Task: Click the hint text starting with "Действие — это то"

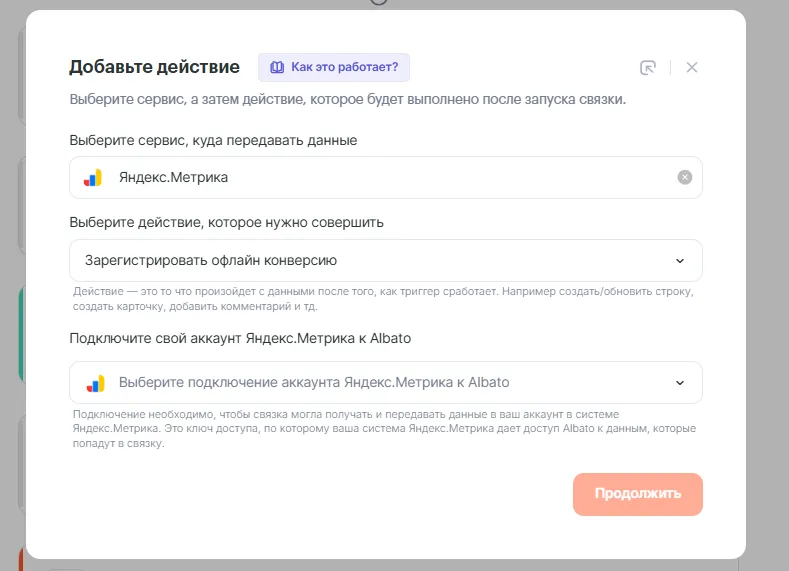Action: 383,299
